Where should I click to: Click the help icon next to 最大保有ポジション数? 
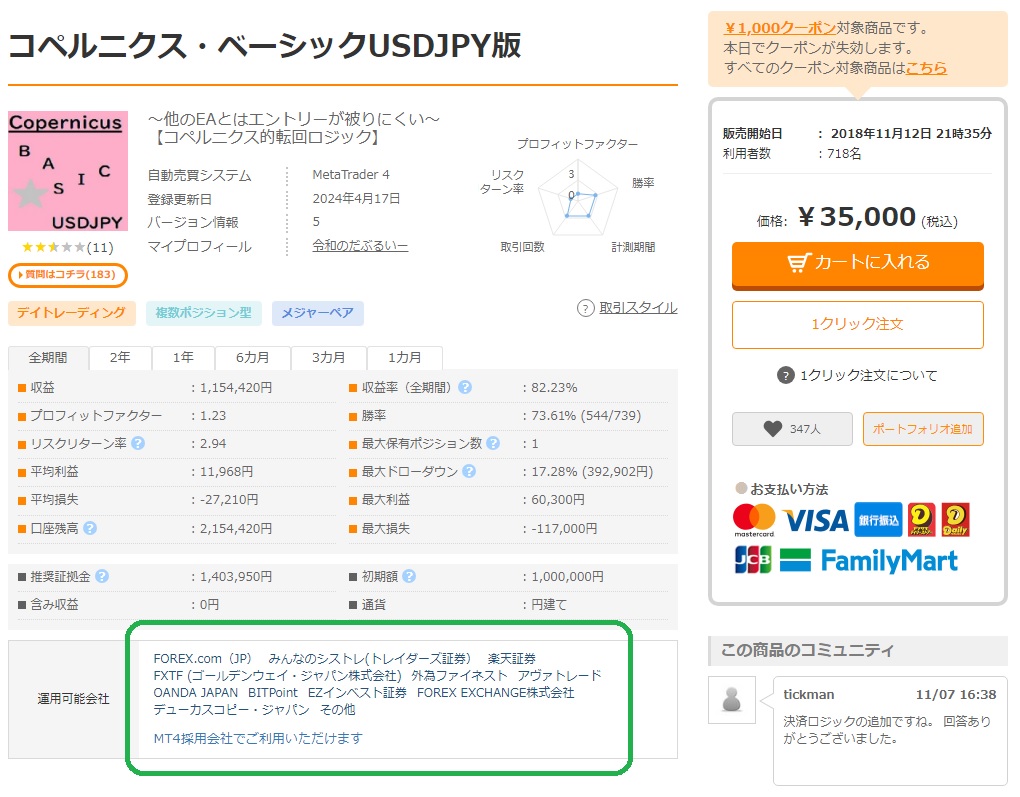pyautogui.click(x=493, y=443)
